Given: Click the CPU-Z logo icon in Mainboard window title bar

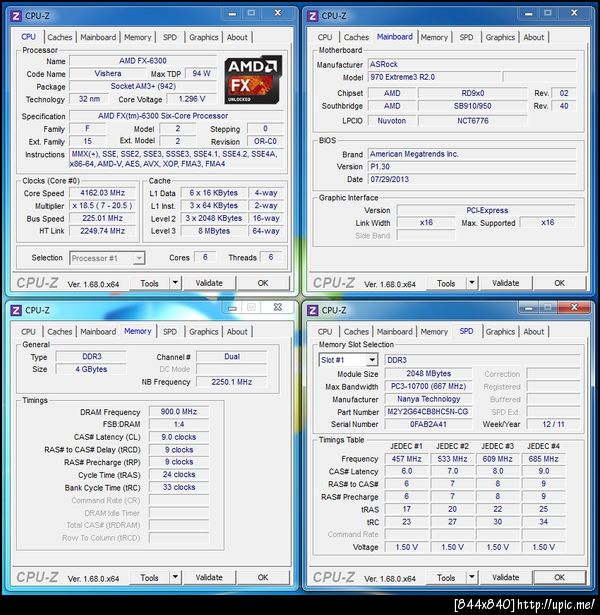Looking at the screenshot, I should 313,16.
